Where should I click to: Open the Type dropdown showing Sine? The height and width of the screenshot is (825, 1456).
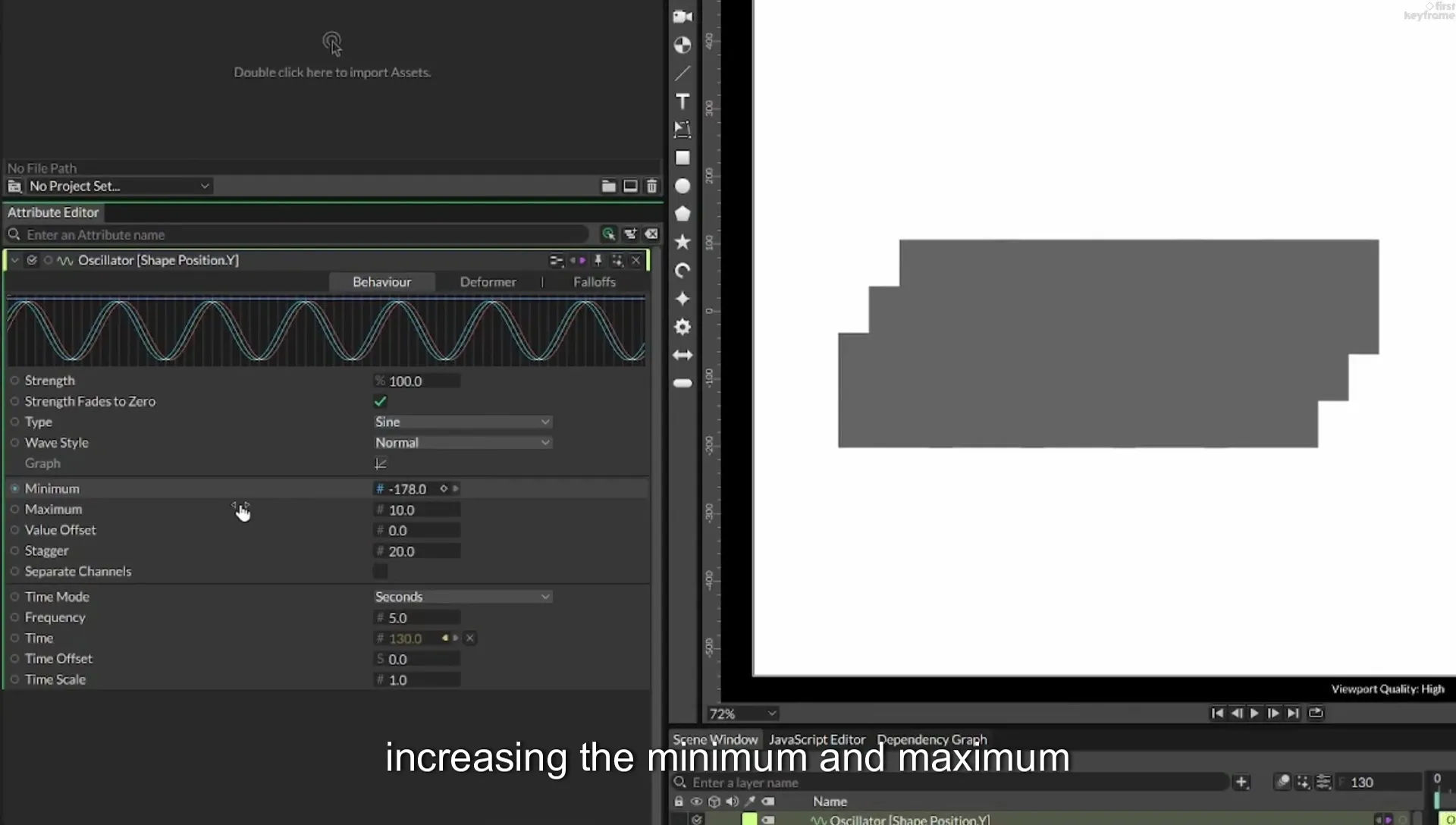point(463,422)
